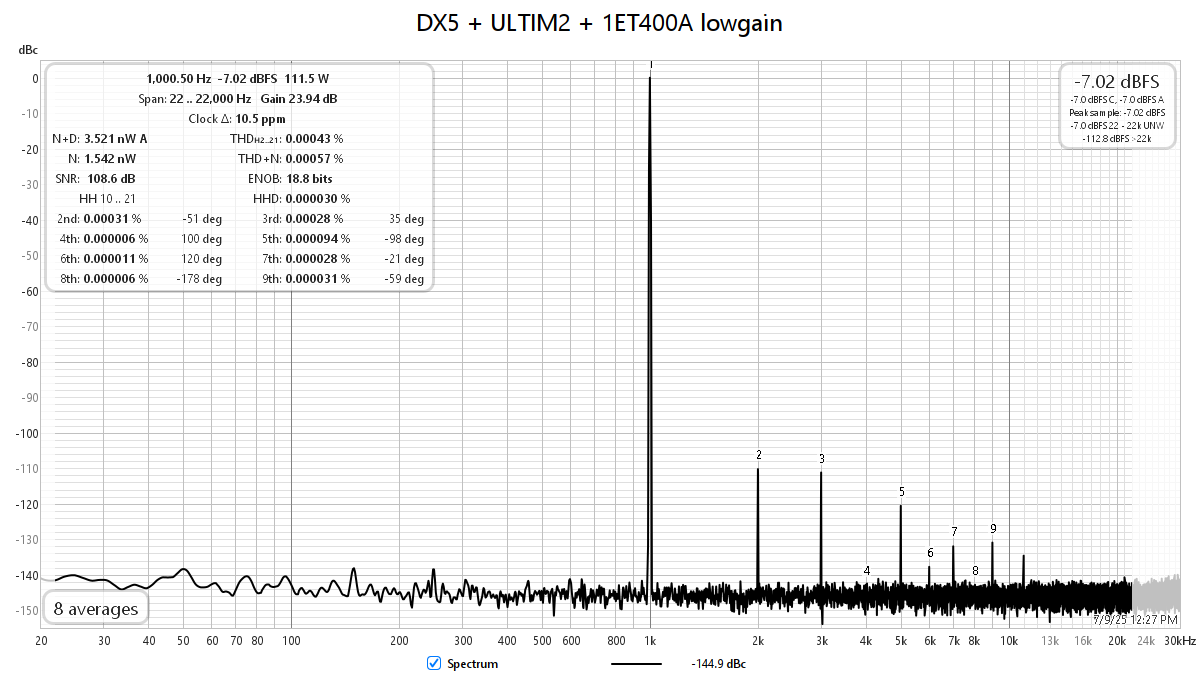Uncheck the Spectrum trace checkbox
1200x675 pixels.
tap(434, 663)
